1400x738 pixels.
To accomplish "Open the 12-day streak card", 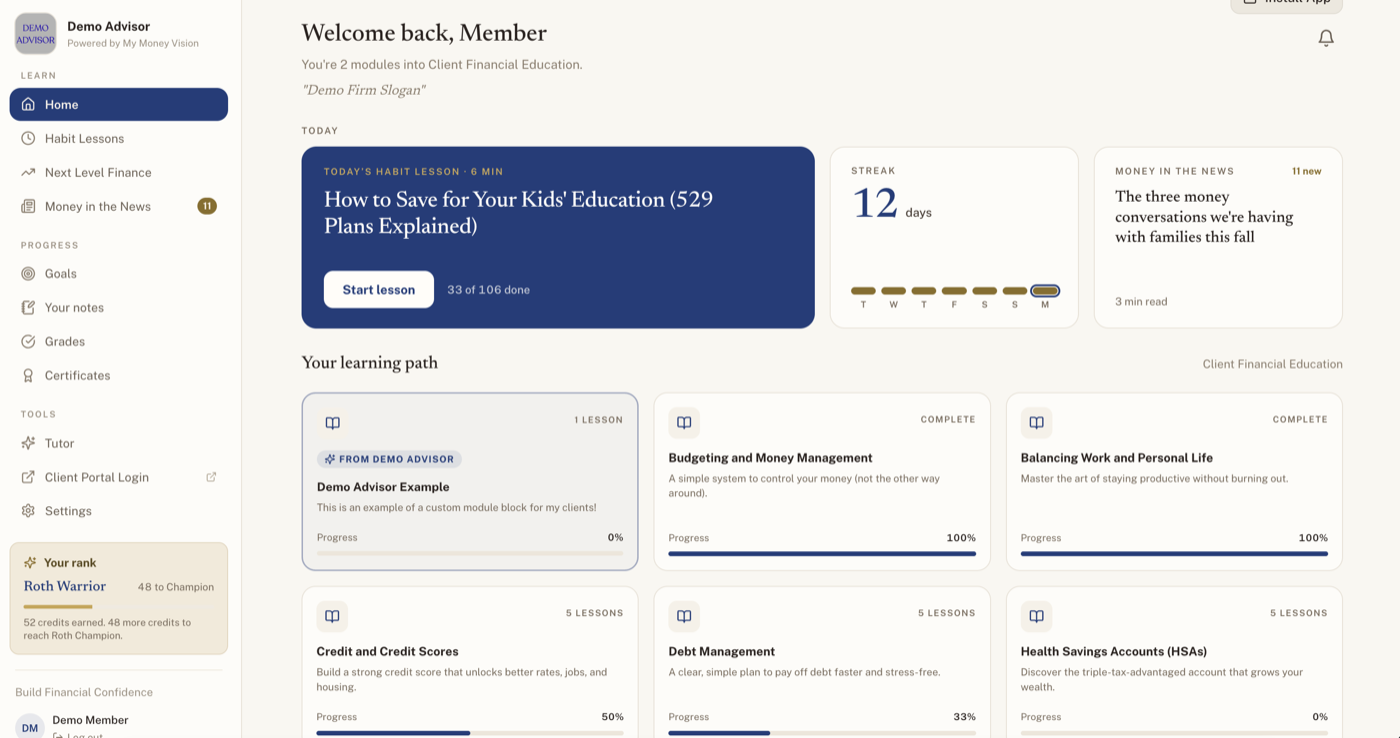I will tap(954, 237).
